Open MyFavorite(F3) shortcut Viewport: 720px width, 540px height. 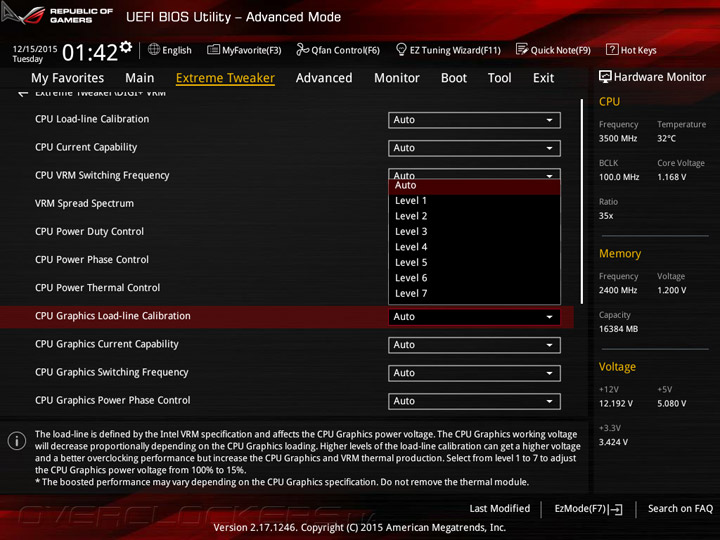pyautogui.click(x=244, y=50)
